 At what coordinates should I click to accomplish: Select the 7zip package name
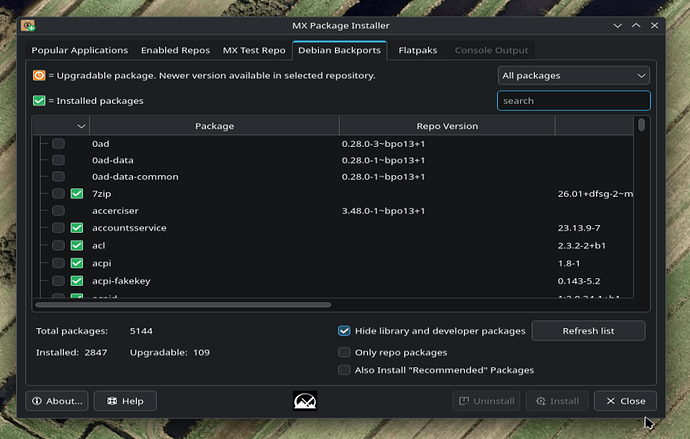[102, 194]
